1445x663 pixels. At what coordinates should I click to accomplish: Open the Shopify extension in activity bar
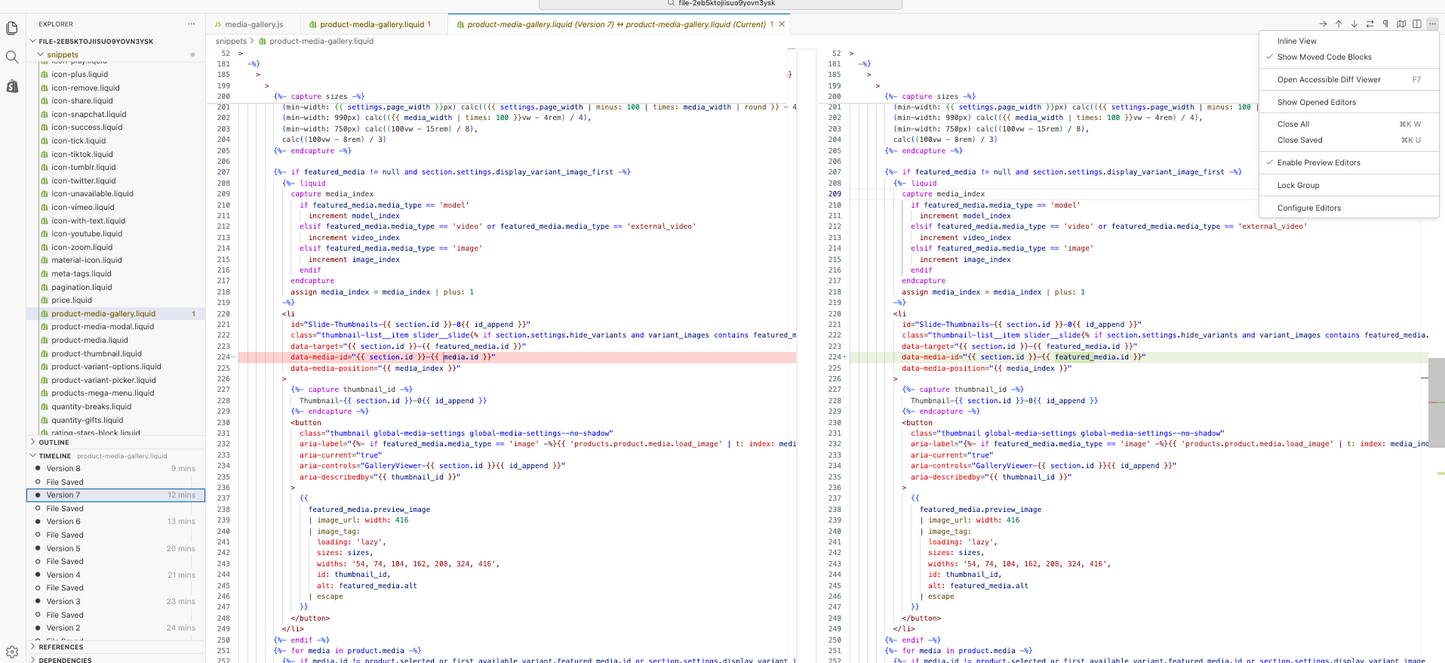[12, 87]
